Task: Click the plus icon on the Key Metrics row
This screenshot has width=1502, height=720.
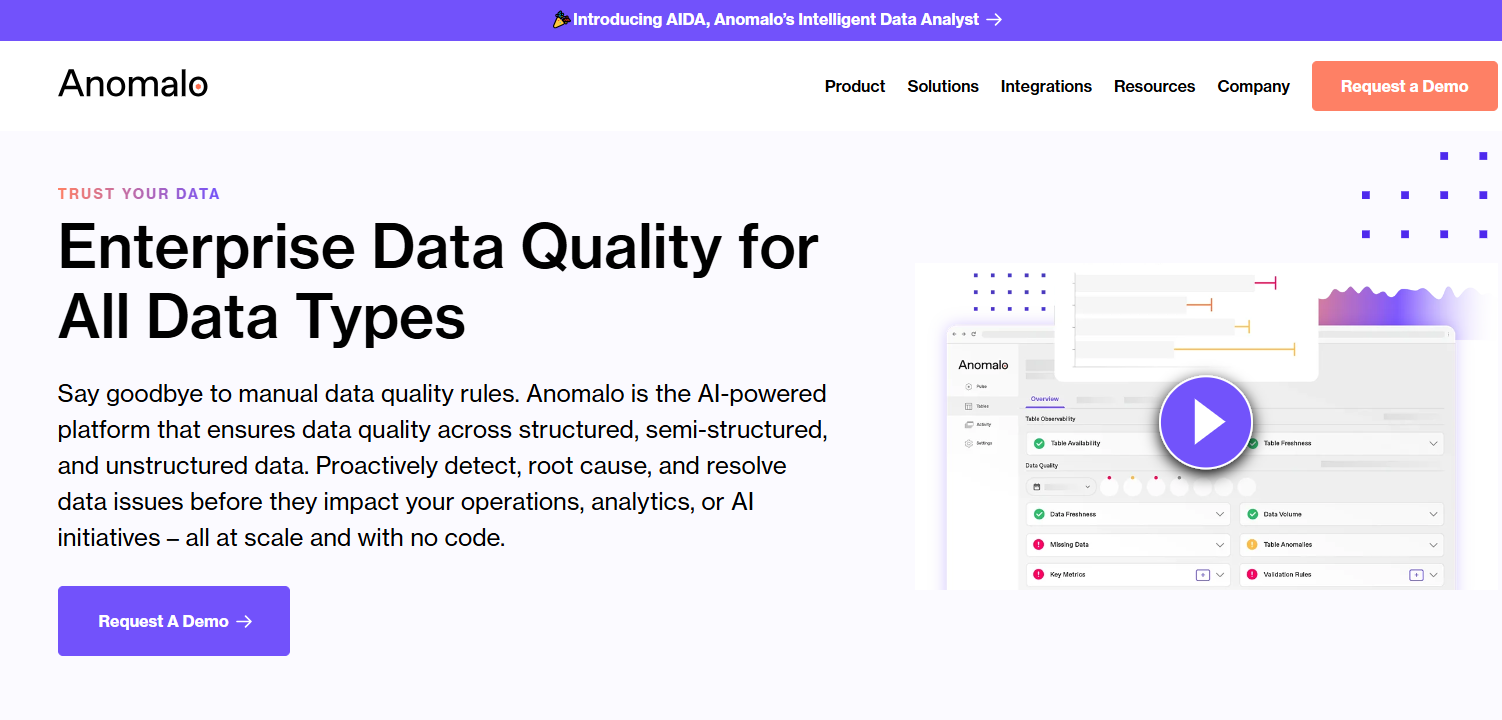Action: (x=1203, y=575)
